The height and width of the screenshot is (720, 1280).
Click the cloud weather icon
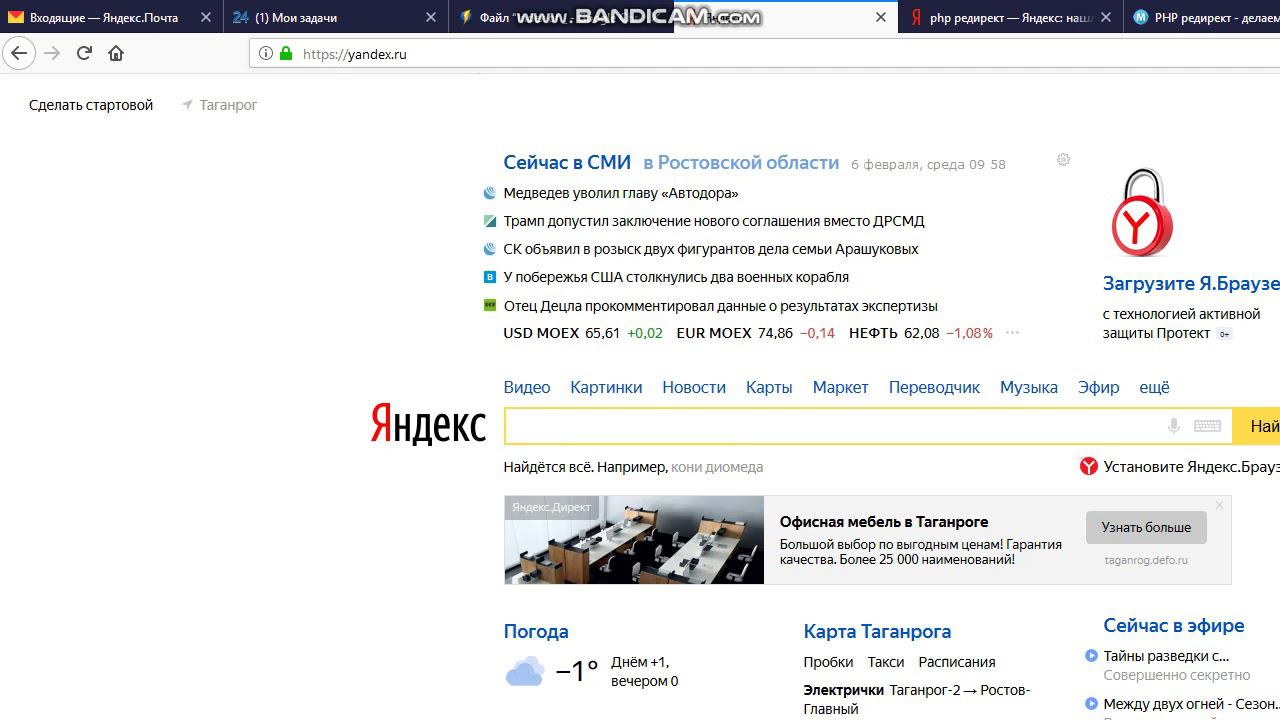tap(525, 670)
